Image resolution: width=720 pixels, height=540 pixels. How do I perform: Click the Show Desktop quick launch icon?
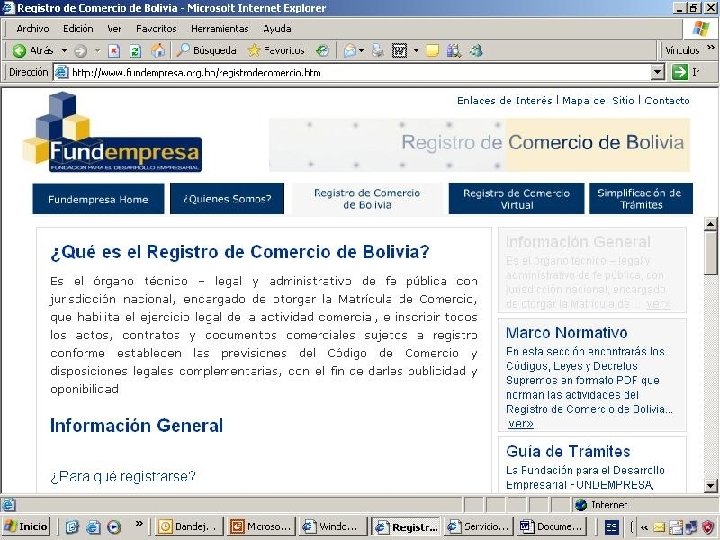[72, 527]
